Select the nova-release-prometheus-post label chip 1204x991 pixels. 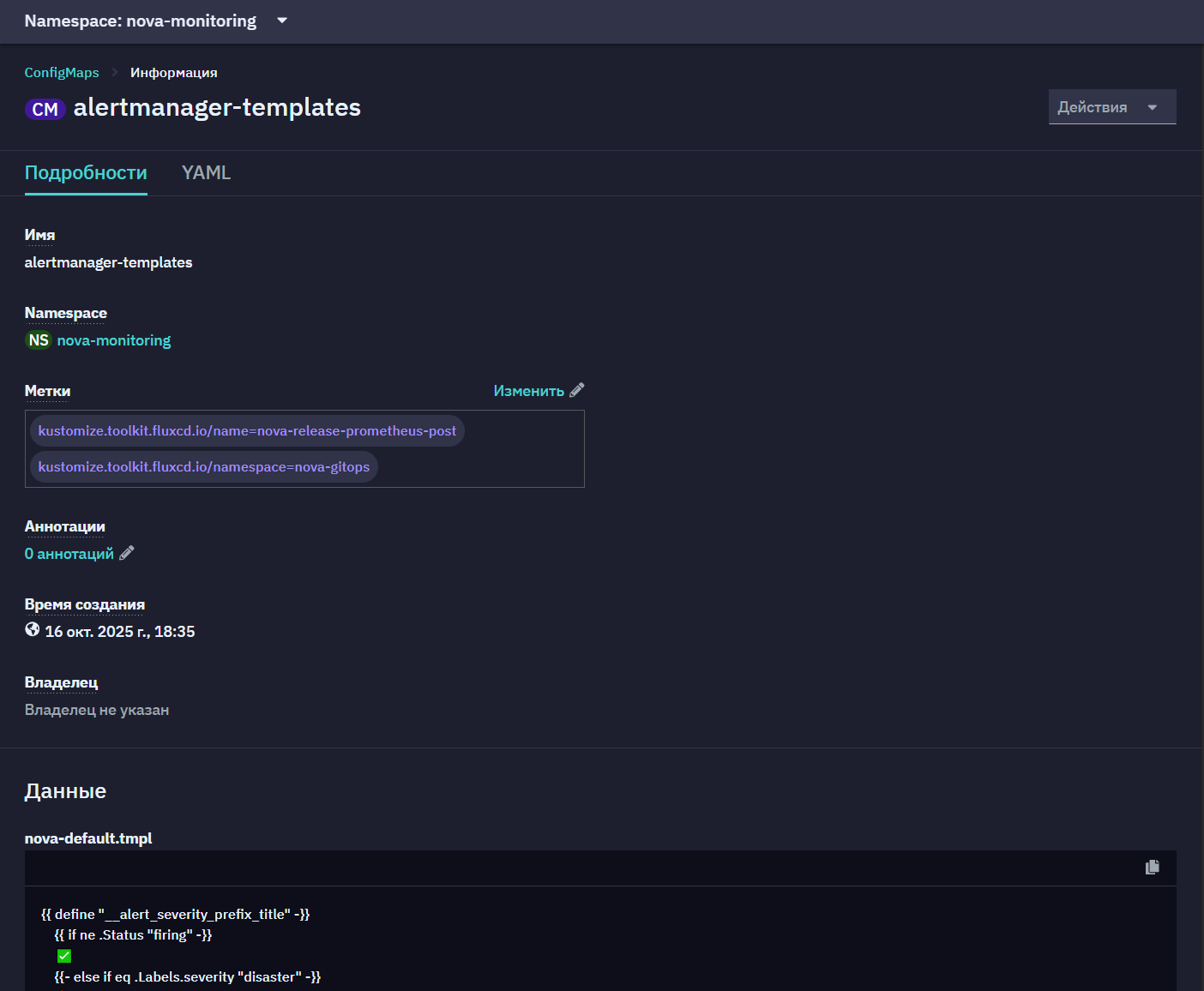(247, 430)
